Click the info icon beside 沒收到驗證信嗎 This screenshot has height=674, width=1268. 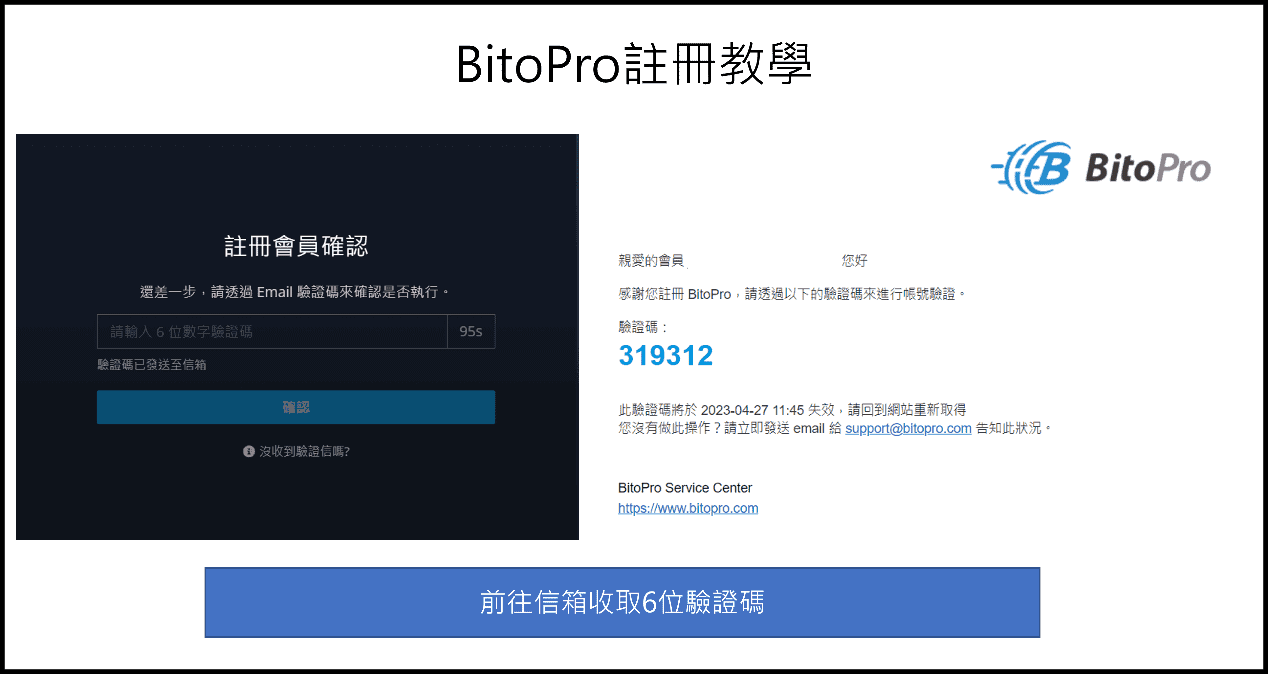[x=247, y=450]
